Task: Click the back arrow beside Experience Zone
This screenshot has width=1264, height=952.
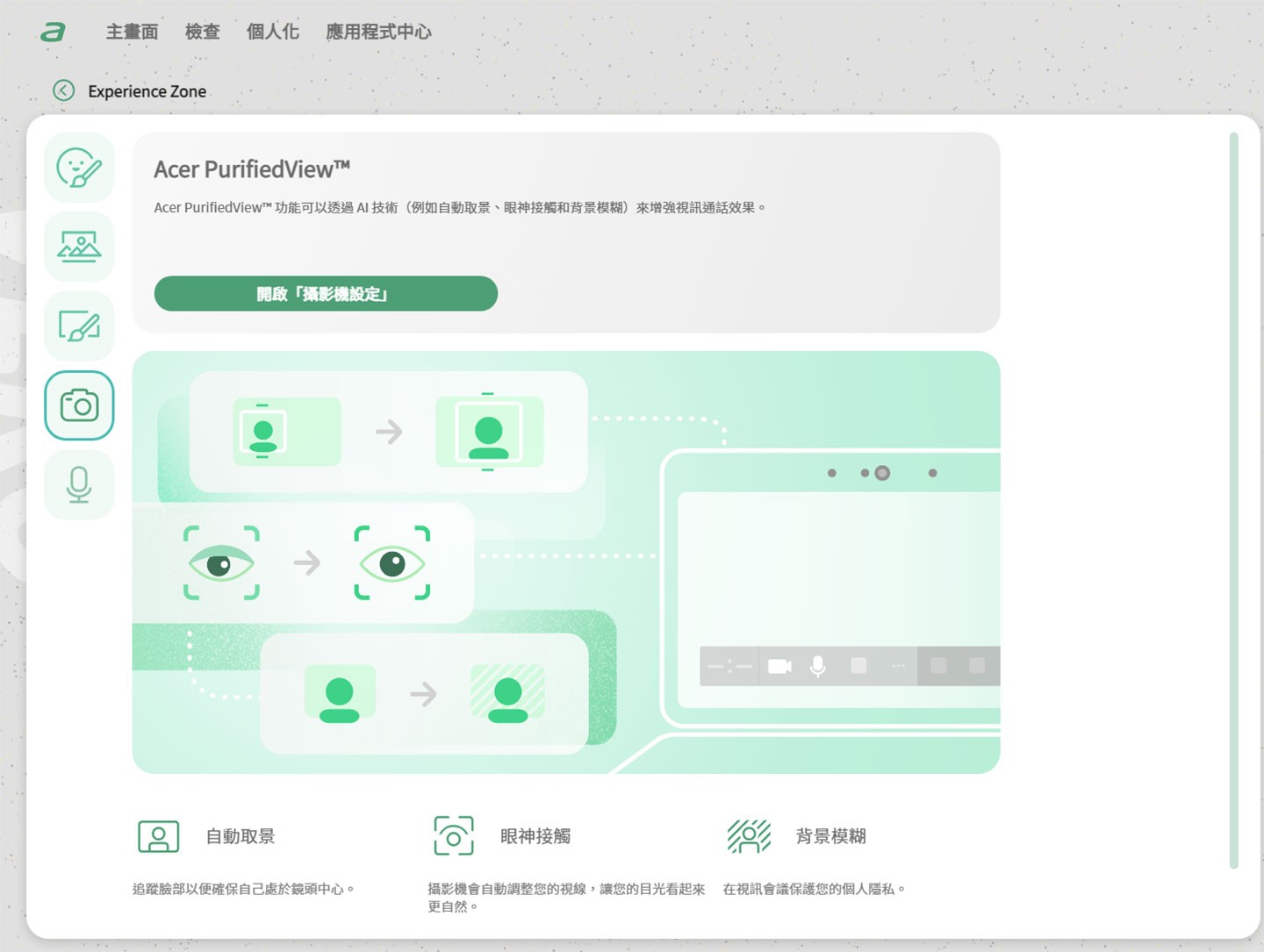Action: point(64,90)
